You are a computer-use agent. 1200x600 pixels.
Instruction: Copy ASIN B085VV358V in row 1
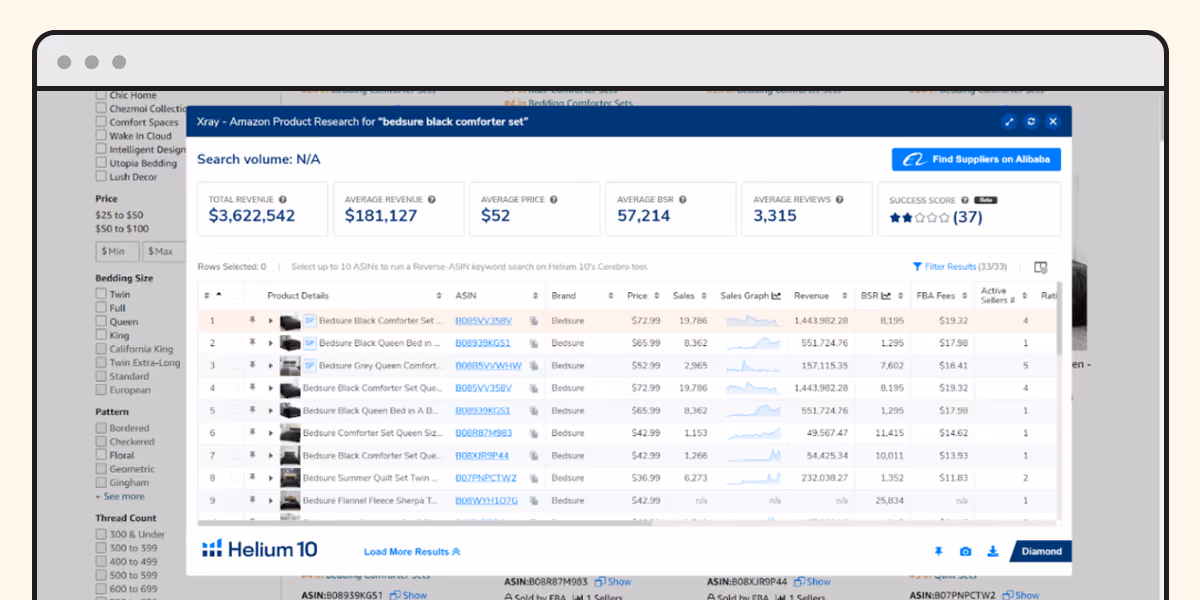[x=534, y=321]
